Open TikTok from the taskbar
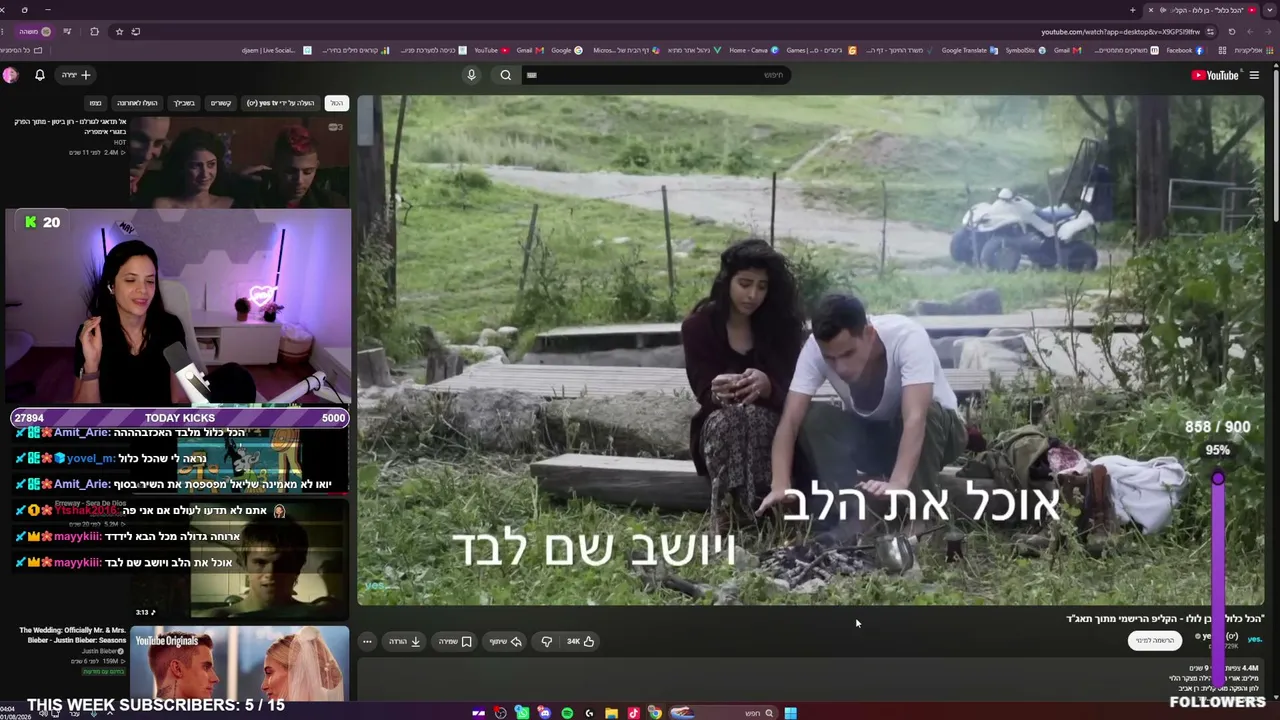Image resolution: width=1280 pixels, height=720 pixels. coord(633,713)
